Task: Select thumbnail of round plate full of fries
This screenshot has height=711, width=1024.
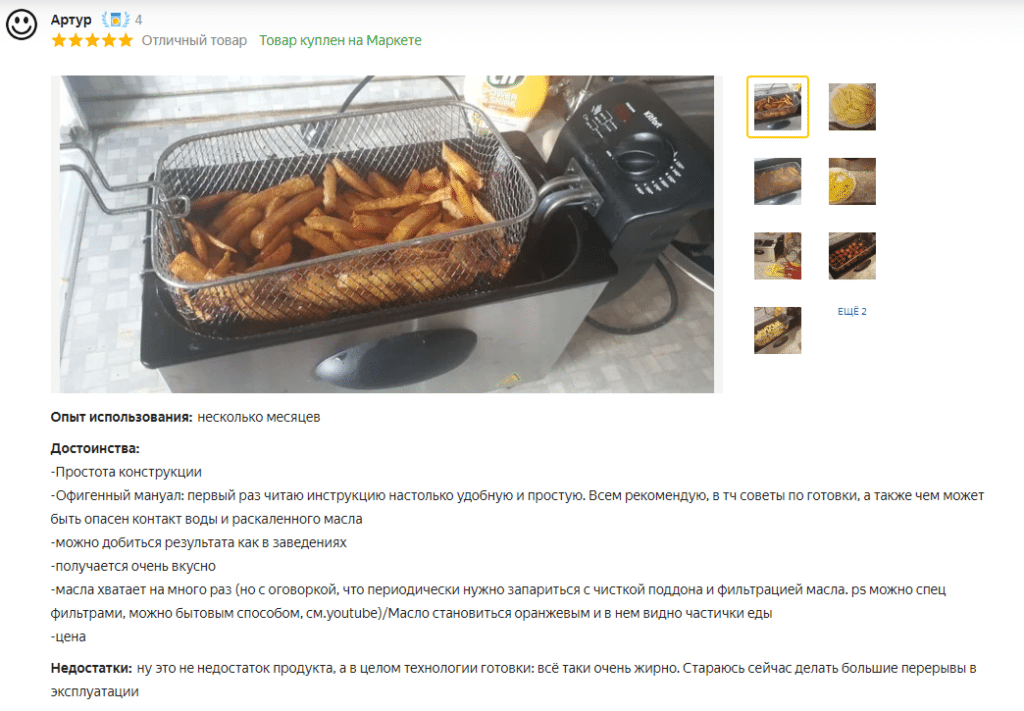Action: [x=852, y=106]
